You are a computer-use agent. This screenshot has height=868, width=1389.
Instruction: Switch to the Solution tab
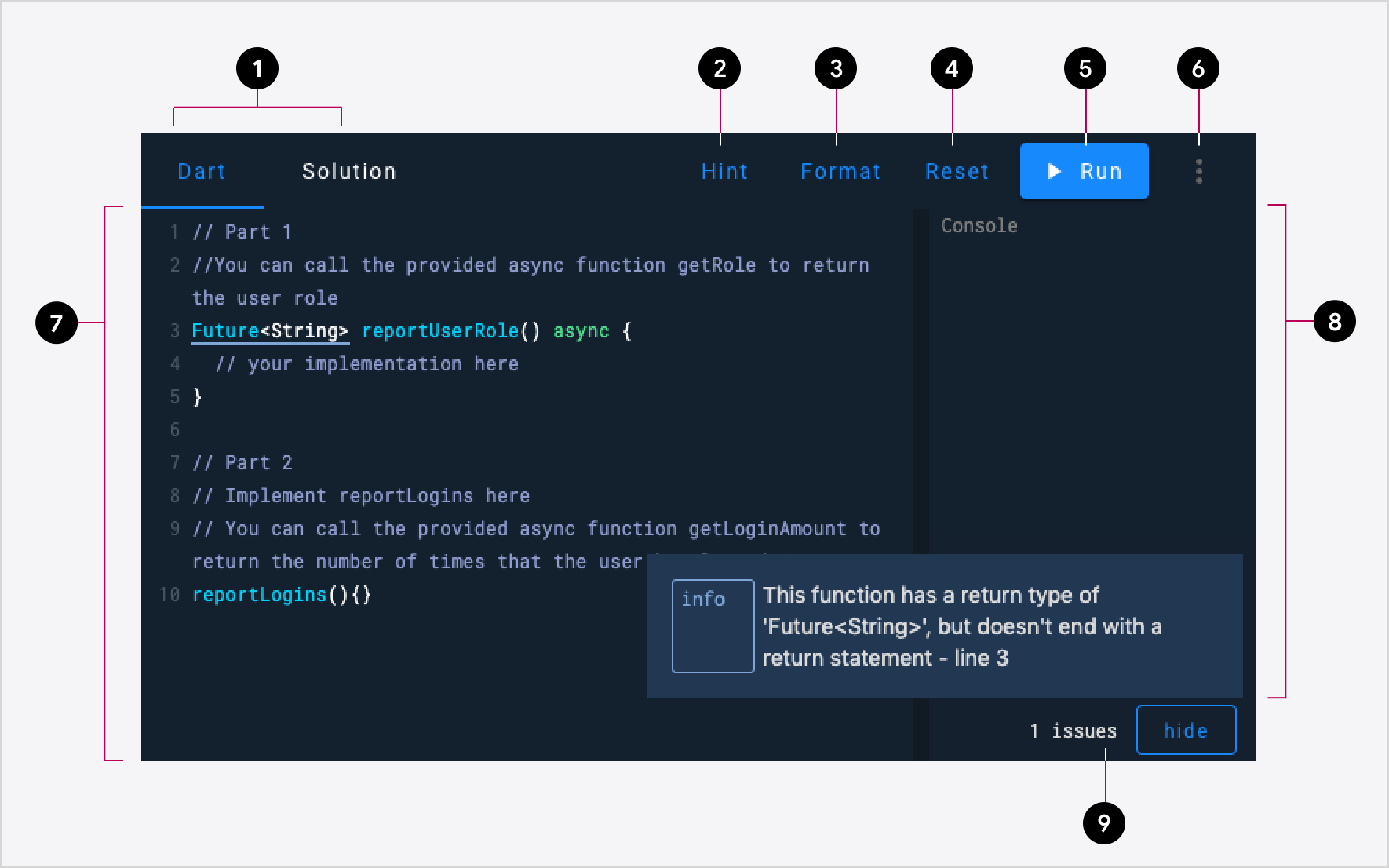pos(349,171)
